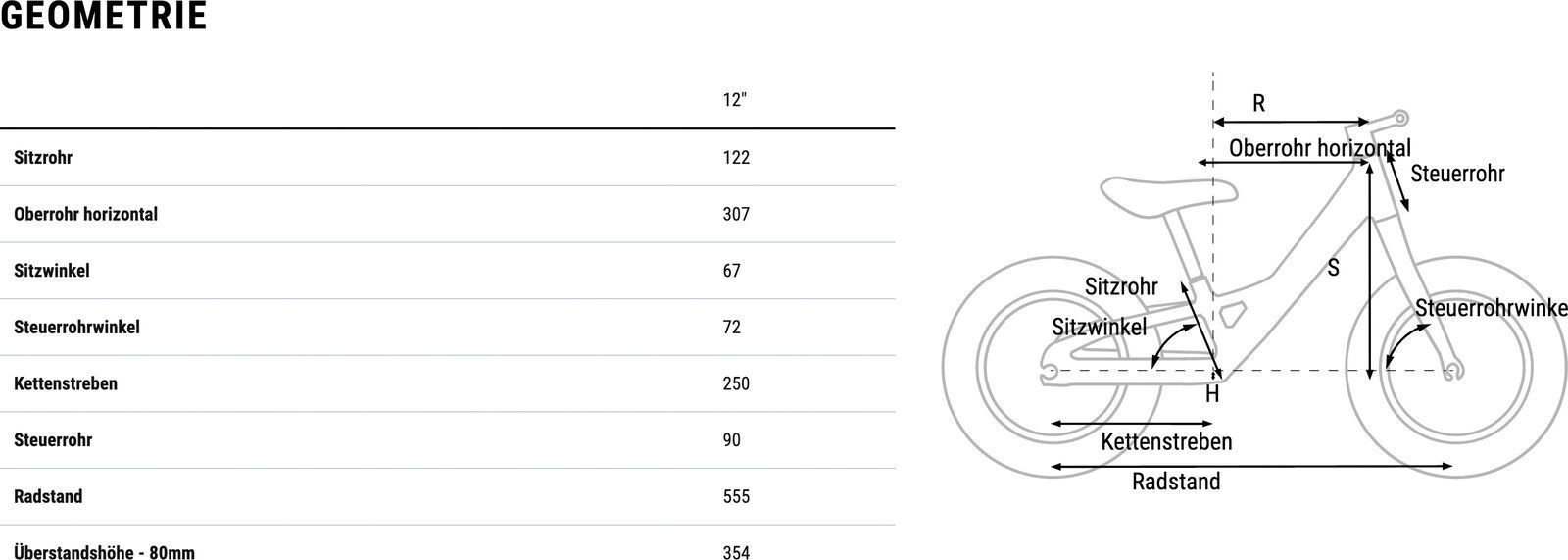Click the Oberrohr horizontal value 307
The image size is (1568, 560).
point(736,214)
